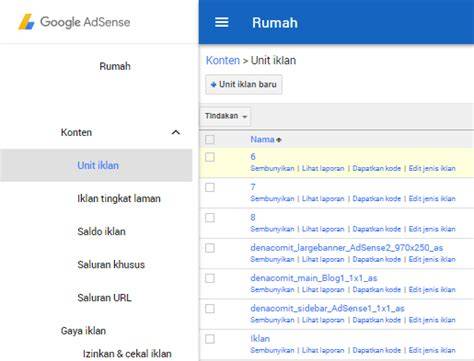Screen dimensions: 474x361
Task: Open denacomit_largebanner_AdSense2_970x250_as ad unit
Action: pyautogui.click(x=347, y=248)
